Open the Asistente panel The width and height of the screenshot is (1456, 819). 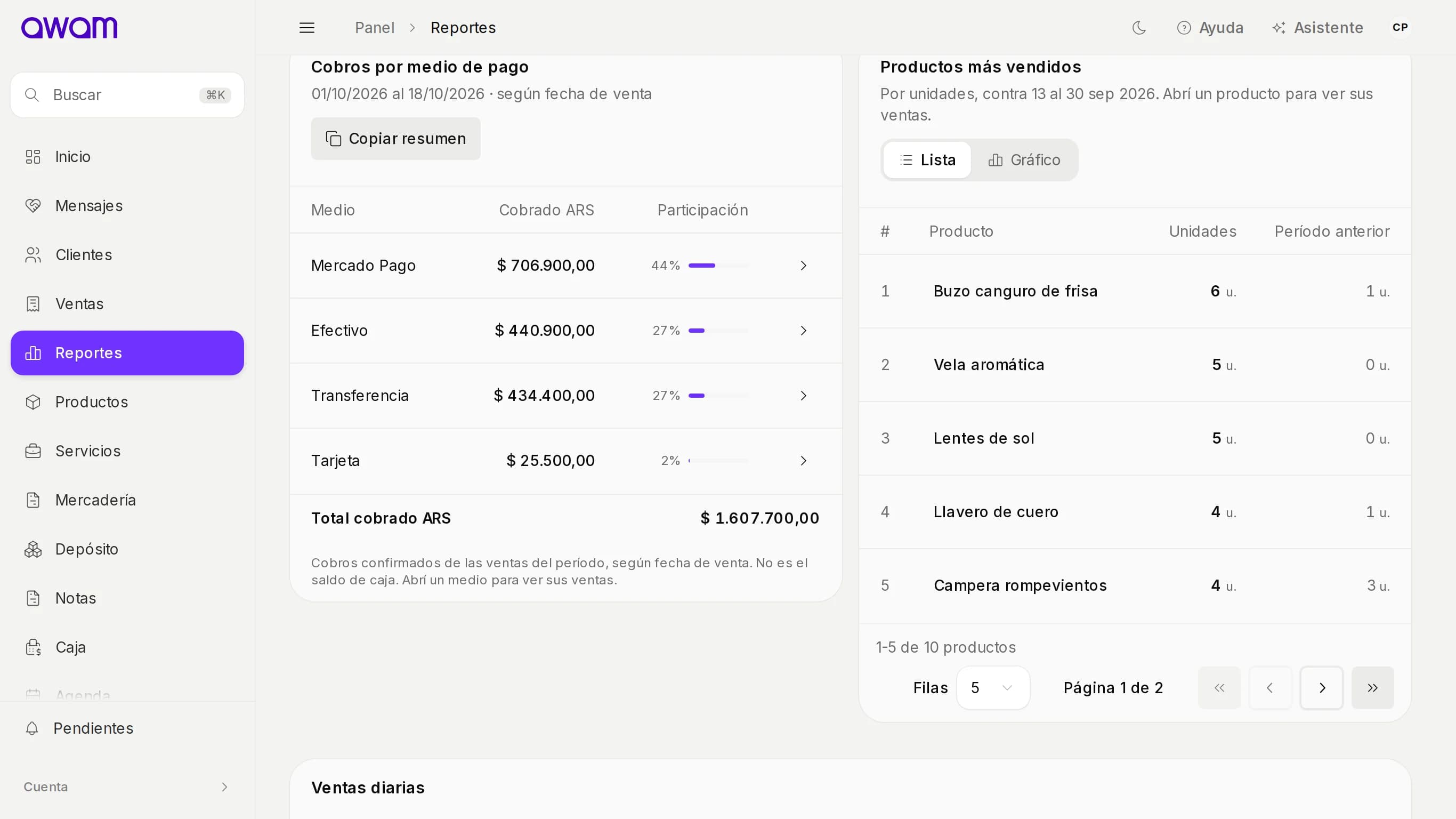coord(1317,27)
